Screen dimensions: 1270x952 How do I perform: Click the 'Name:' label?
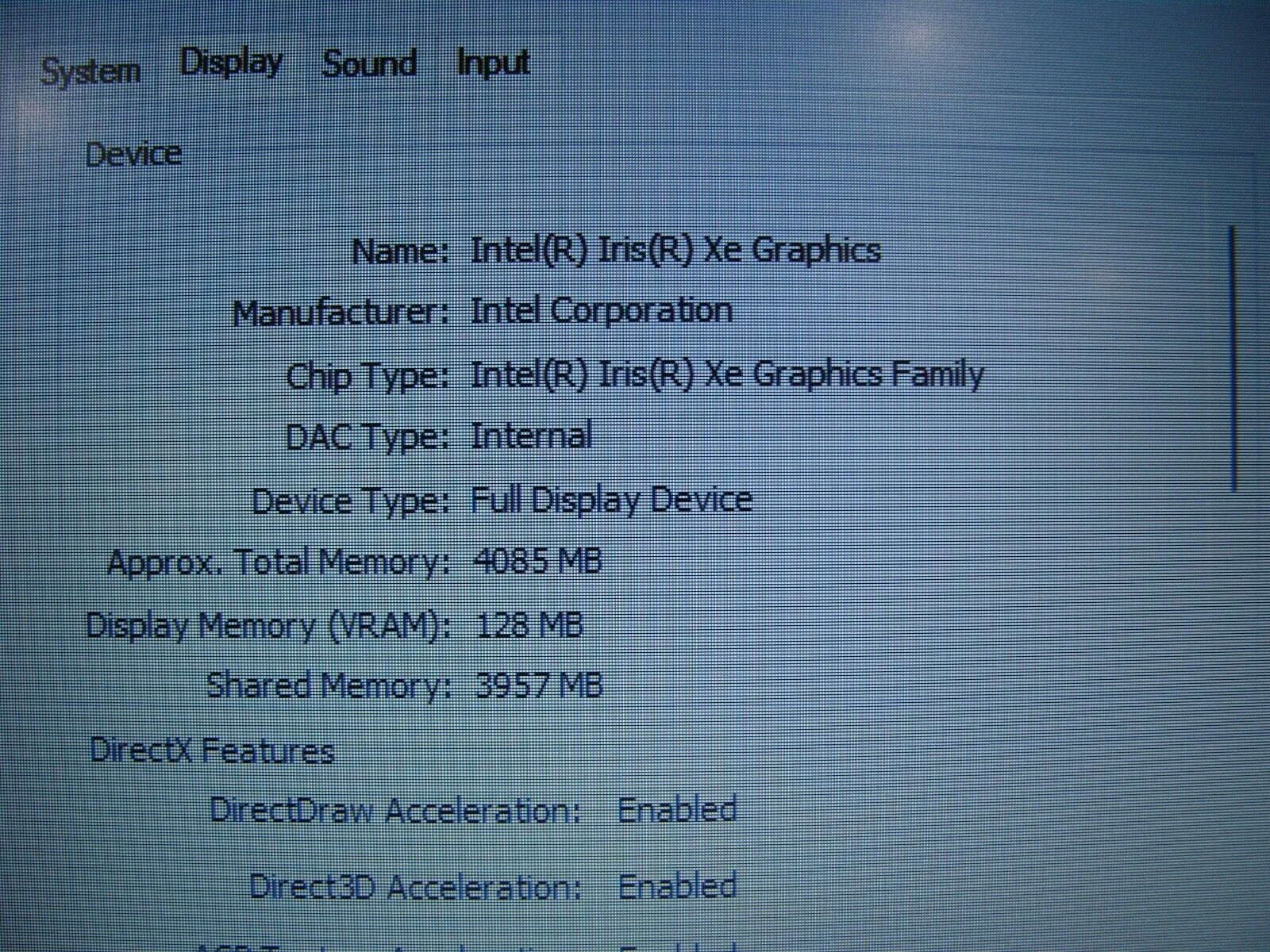coord(400,252)
